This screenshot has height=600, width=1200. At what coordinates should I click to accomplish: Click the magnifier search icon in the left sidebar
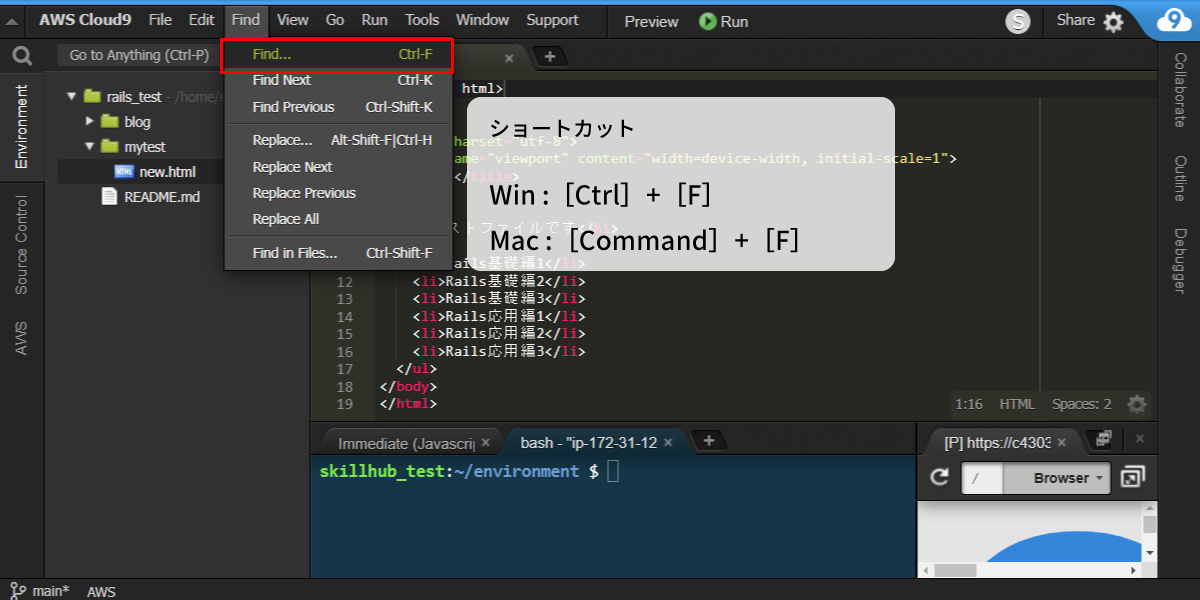click(x=22, y=56)
